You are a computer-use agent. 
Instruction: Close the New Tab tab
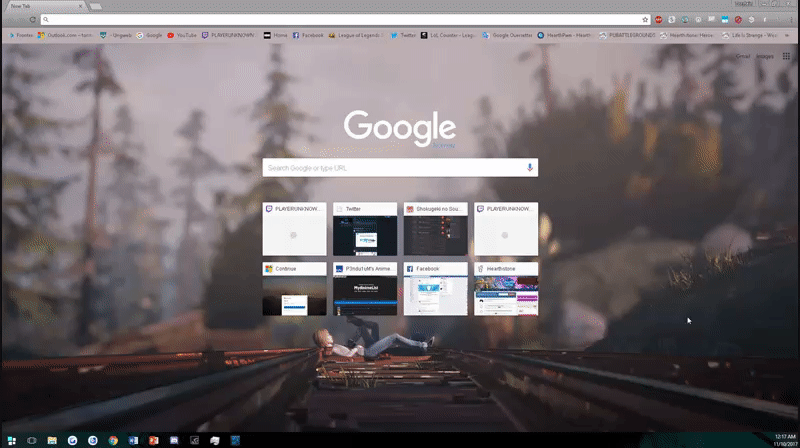coord(80,6)
